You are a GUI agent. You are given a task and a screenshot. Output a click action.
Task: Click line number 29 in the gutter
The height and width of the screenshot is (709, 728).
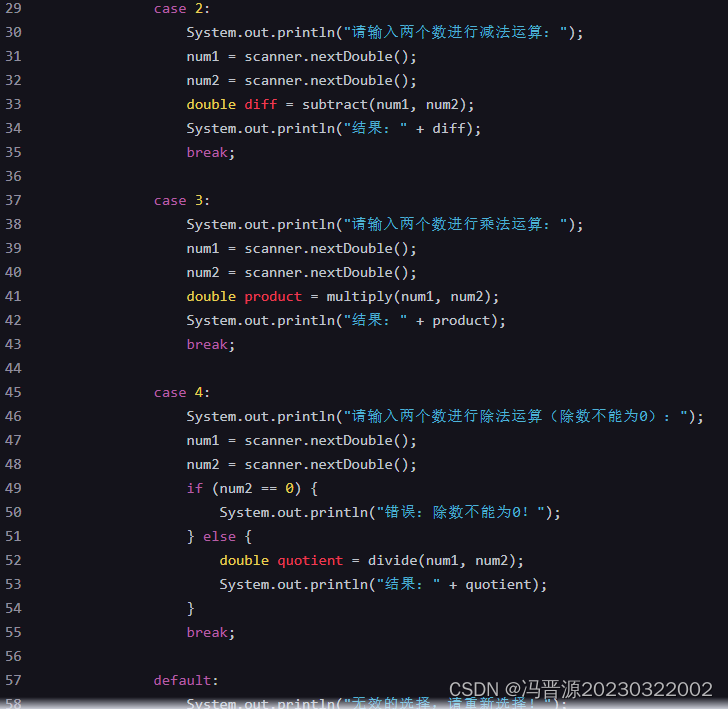coord(13,8)
